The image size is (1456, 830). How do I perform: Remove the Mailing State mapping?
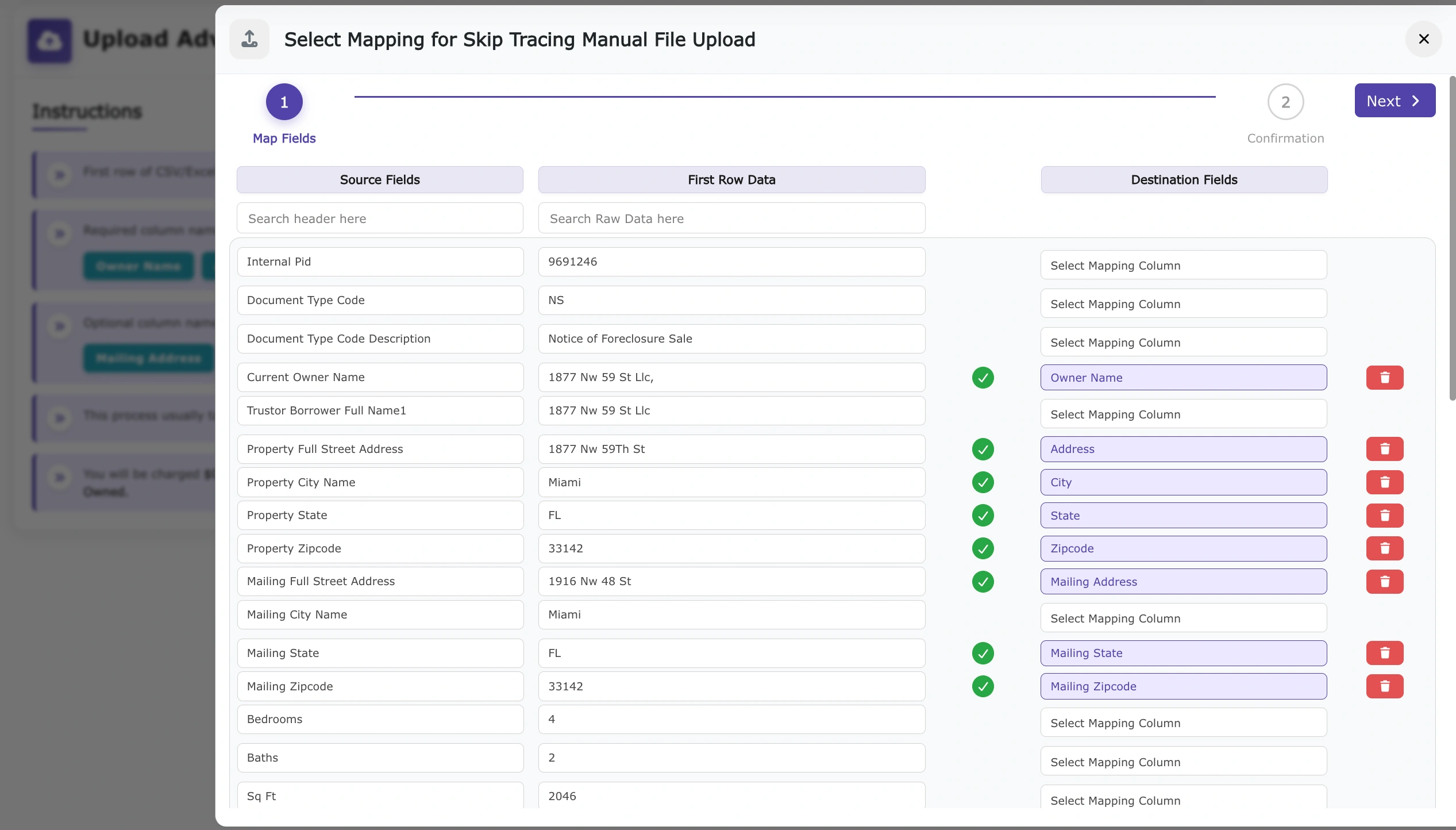pos(1385,653)
